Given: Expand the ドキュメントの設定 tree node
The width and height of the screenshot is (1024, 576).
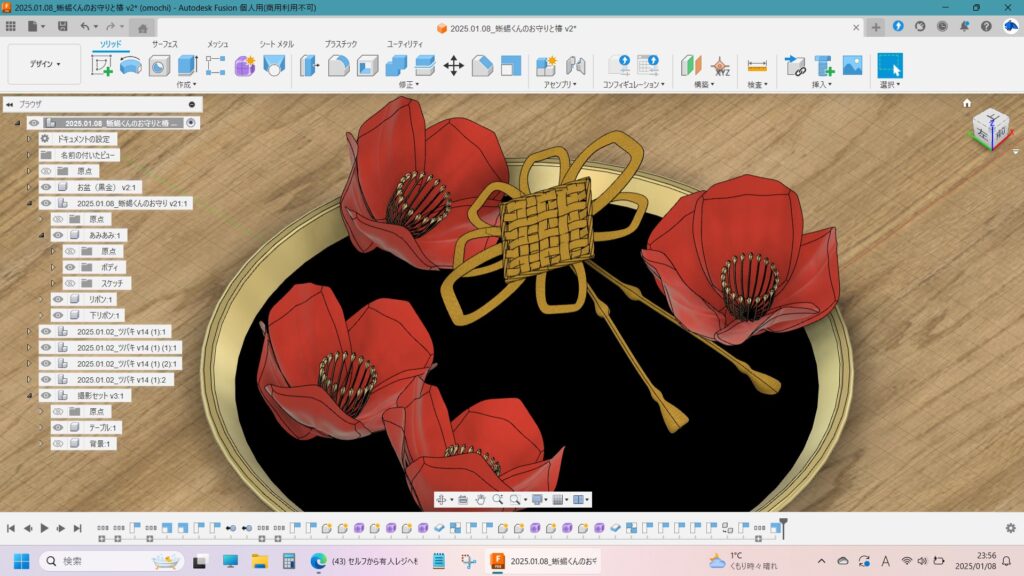Looking at the screenshot, I should (x=29, y=139).
